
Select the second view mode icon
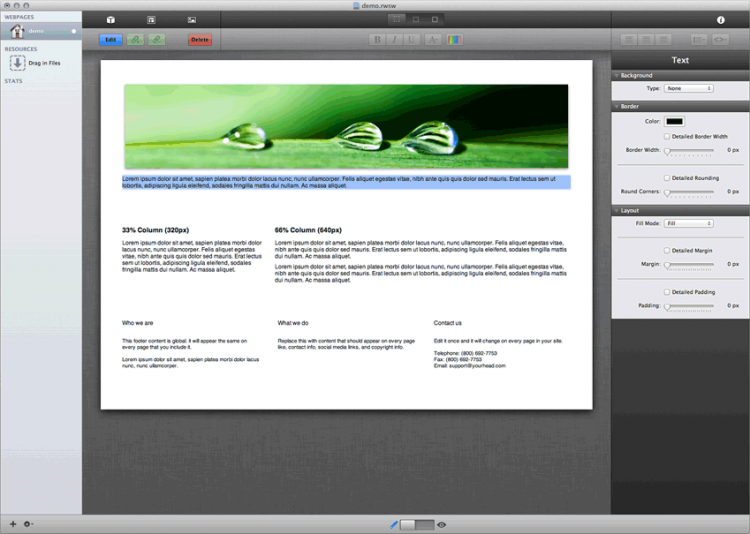pyautogui.click(x=416, y=19)
